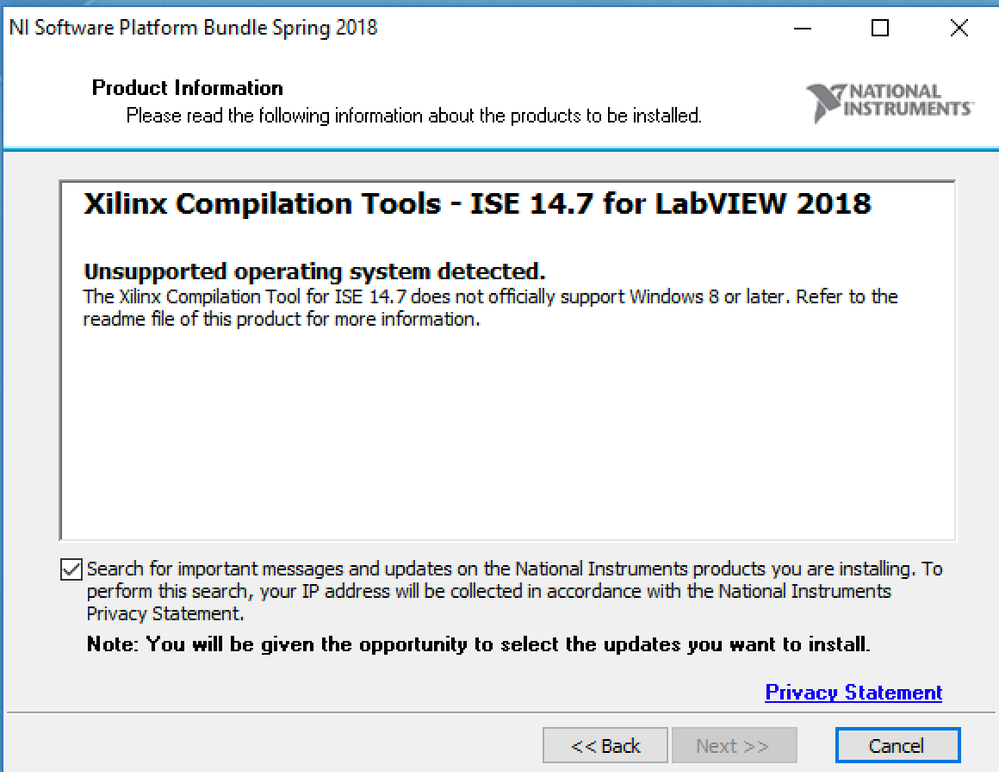
Task: Click 'Unsupported operating system detected.' text
Action: 315,272
